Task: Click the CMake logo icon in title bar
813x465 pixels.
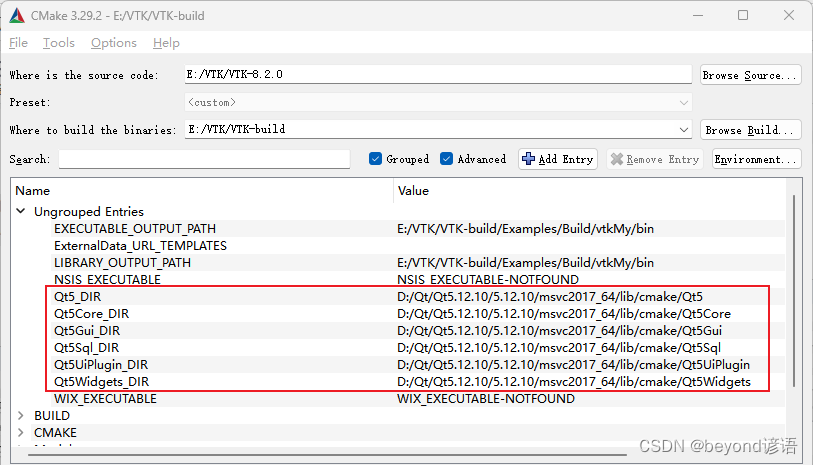Action: [x=17, y=16]
